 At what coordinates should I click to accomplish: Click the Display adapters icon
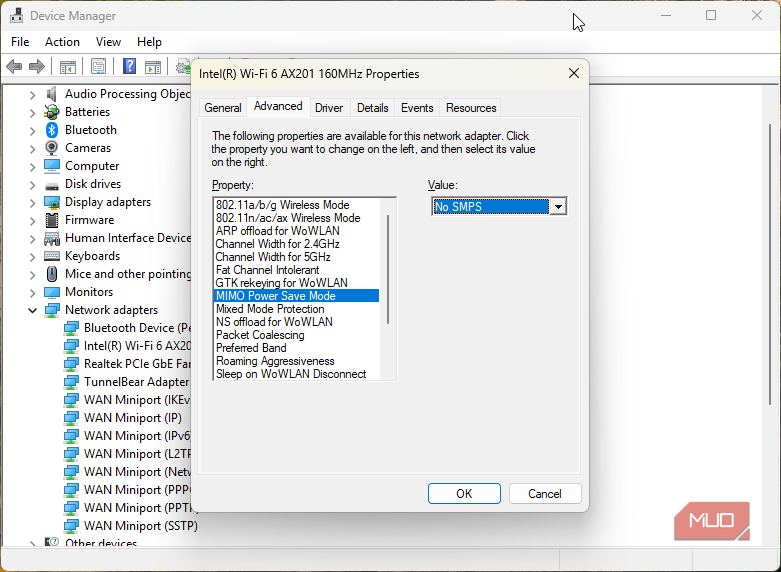pyautogui.click(x=52, y=202)
